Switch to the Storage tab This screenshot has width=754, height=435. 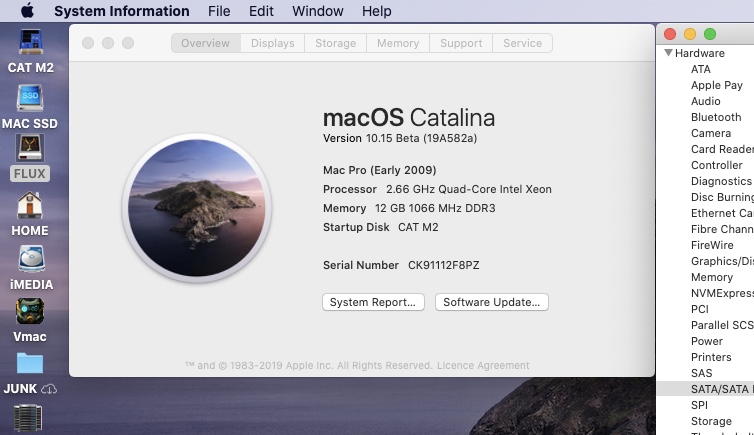point(336,43)
